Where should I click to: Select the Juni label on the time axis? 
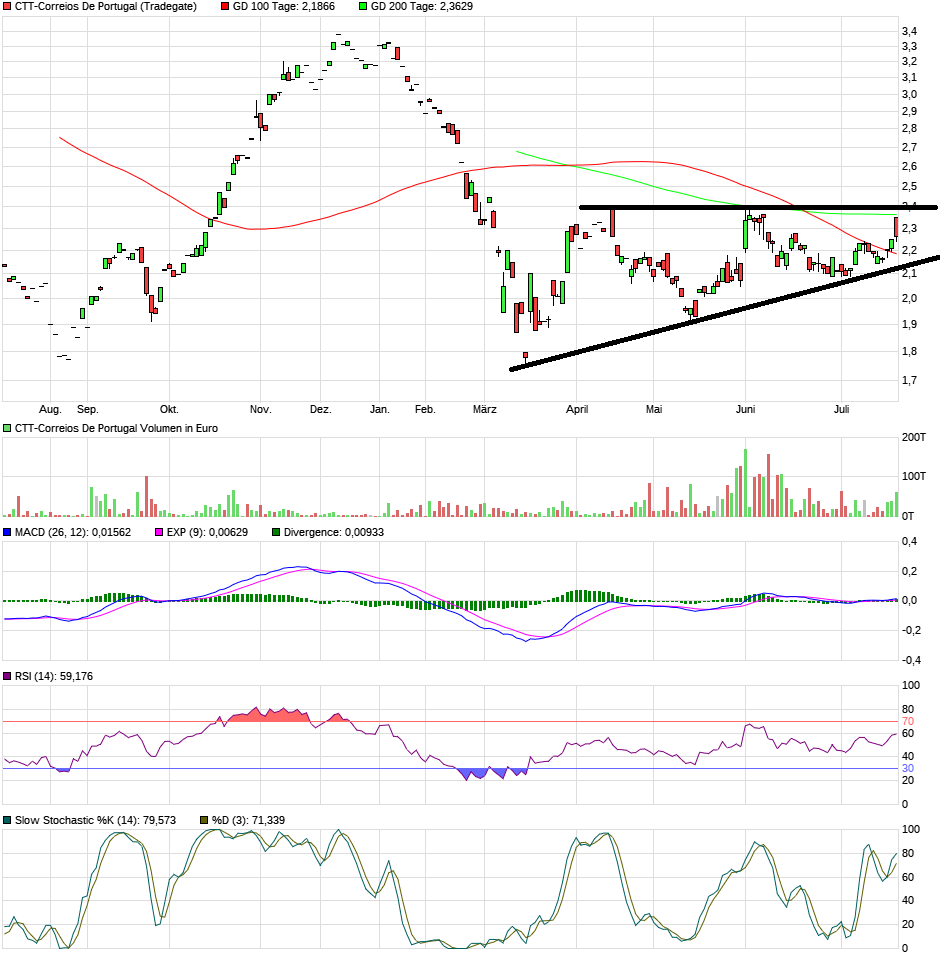(x=745, y=409)
